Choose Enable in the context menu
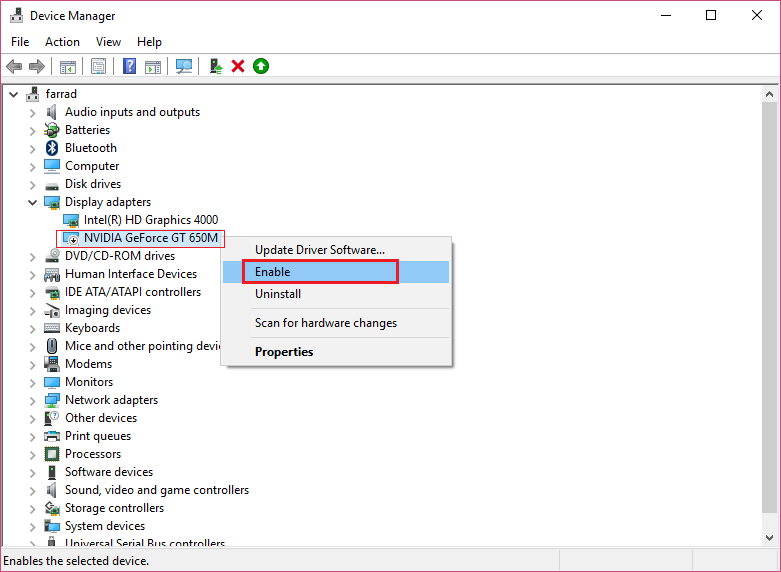This screenshot has width=781, height=572. click(x=336, y=272)
